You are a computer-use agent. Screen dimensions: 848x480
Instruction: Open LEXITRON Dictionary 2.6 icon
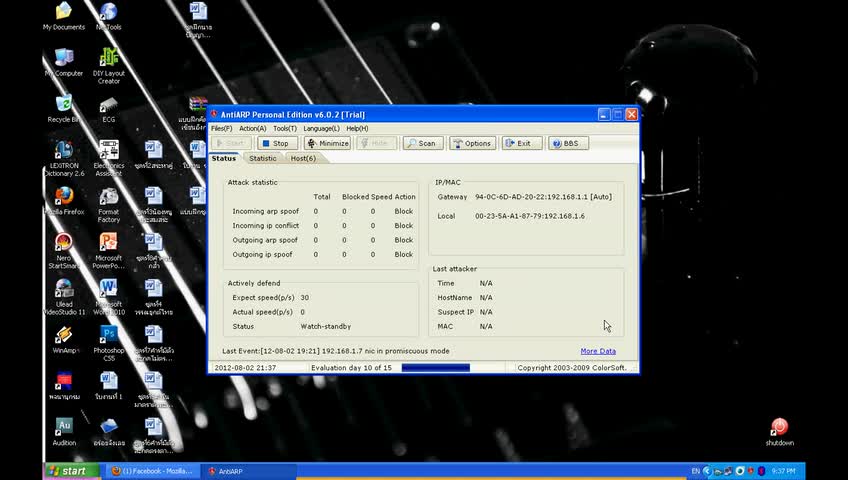pyautogui.click(x=64, y=158)
